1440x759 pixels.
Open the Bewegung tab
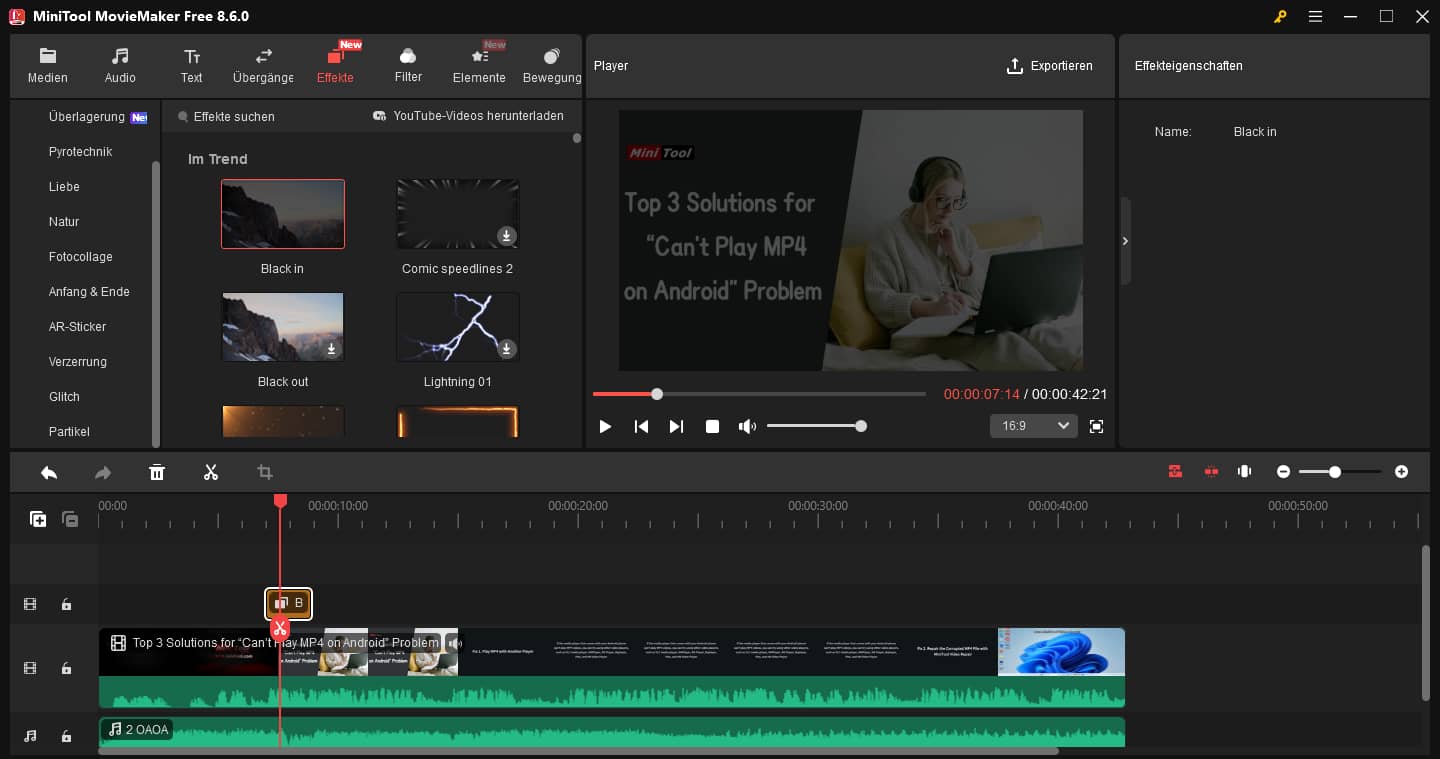551,66
